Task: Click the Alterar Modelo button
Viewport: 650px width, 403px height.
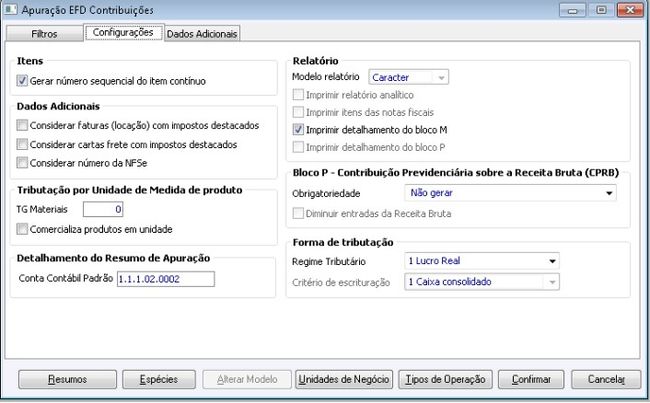Action: (247, 379)
